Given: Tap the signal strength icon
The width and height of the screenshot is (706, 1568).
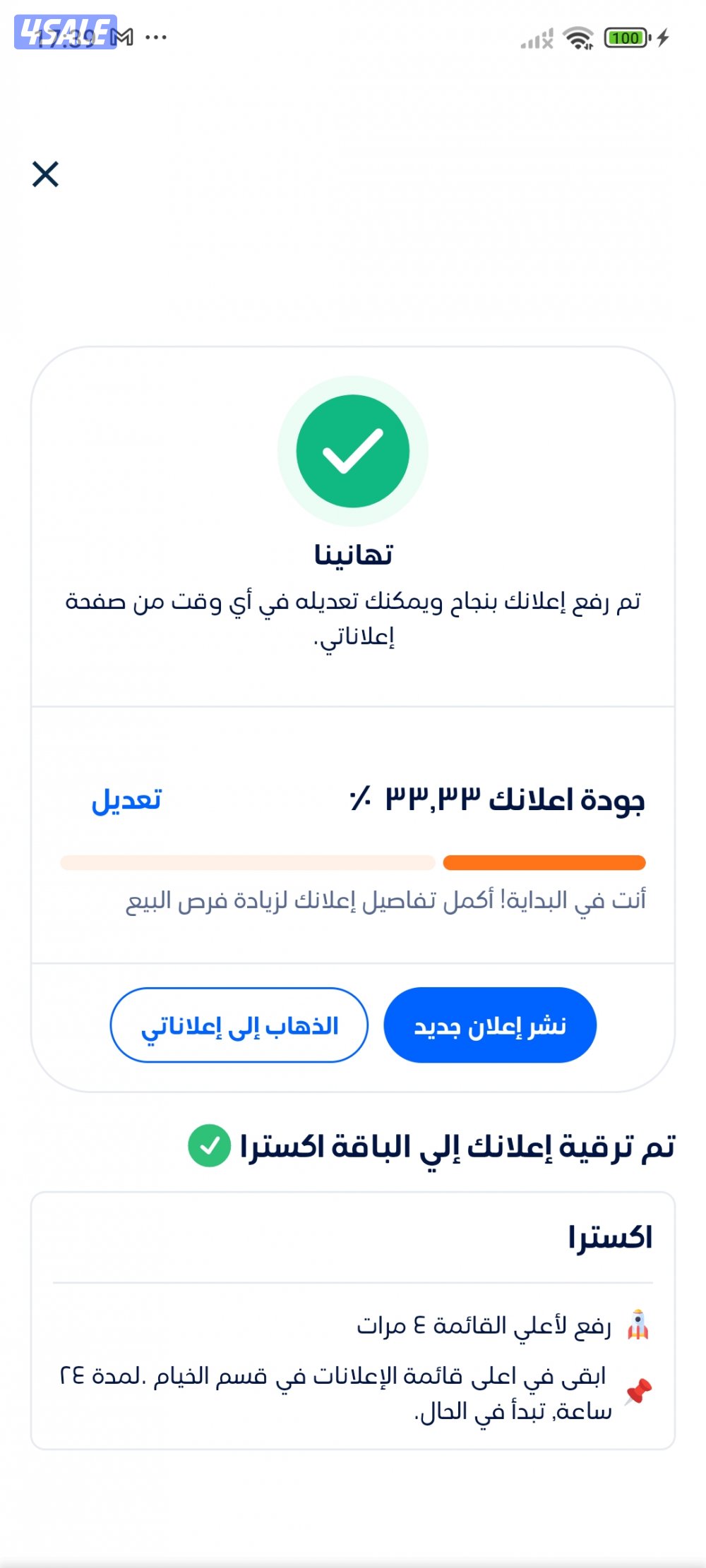Looking at the screenshot, I should coord(537,40).
